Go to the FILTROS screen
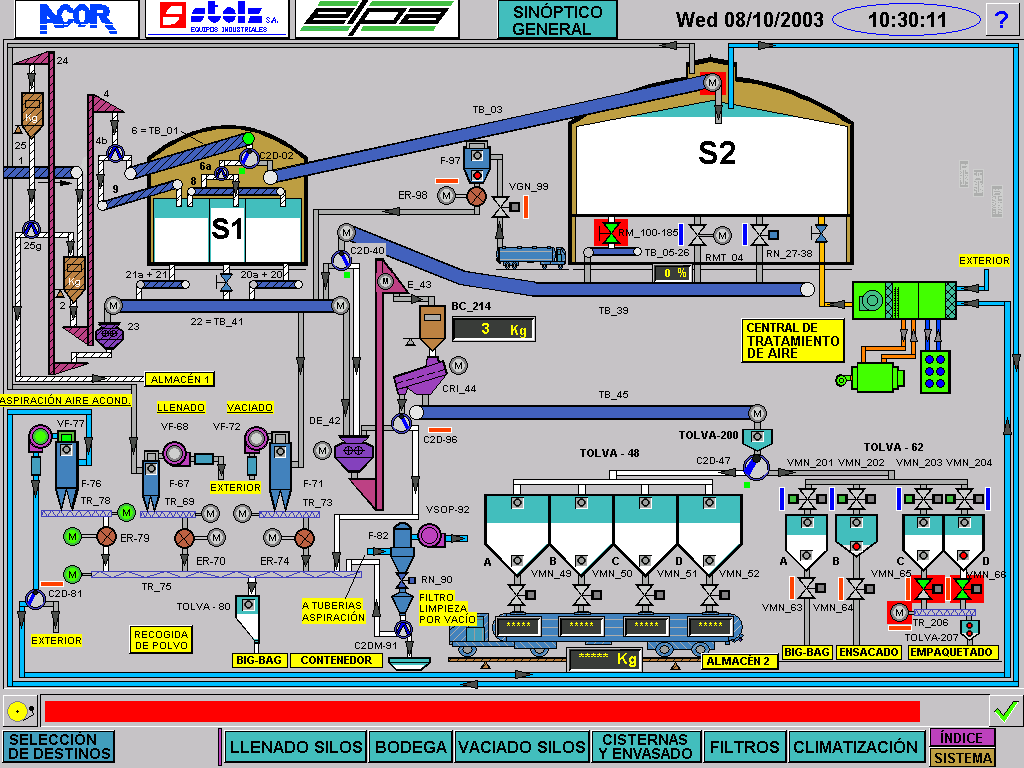The width and height of the screenshot is (1024, 768). click(x=744, y=746)
